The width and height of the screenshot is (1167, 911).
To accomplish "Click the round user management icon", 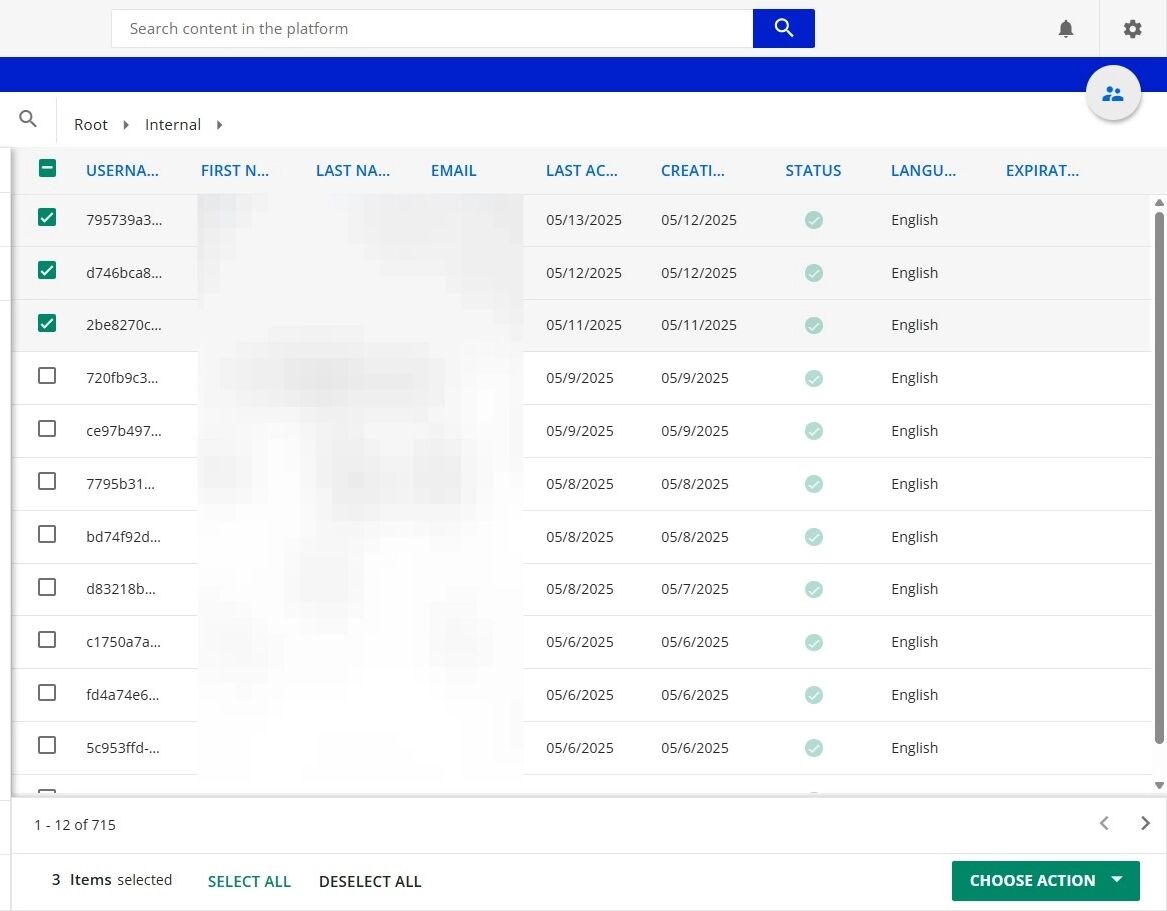I will point(1113,94).
